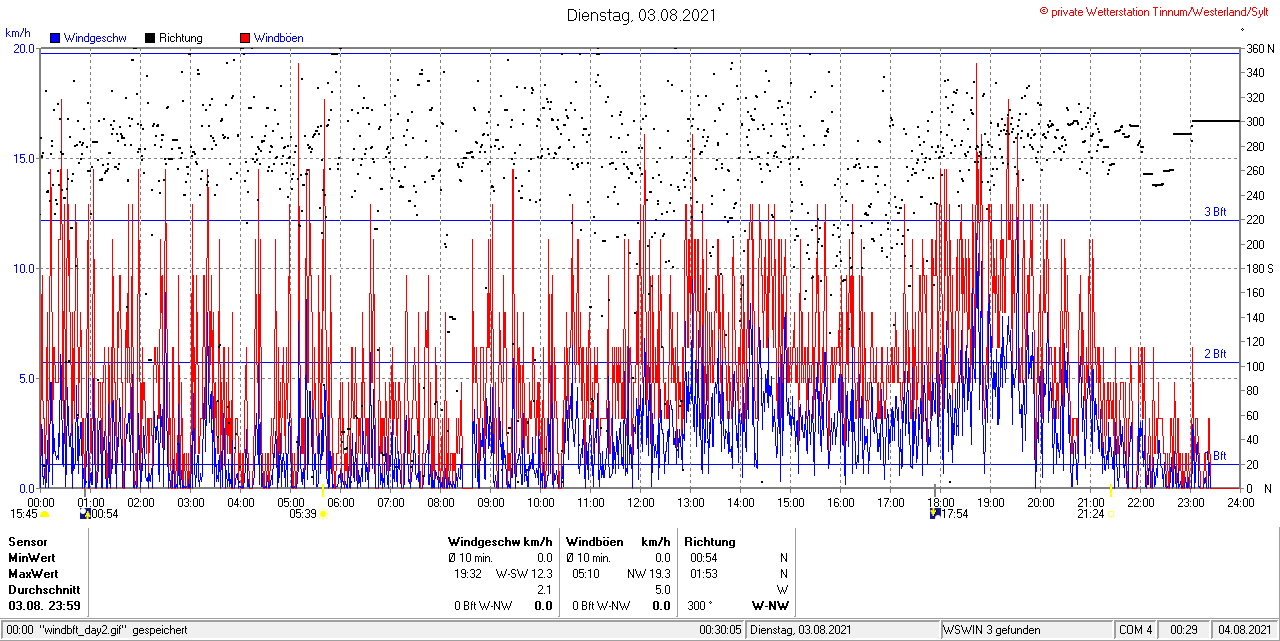Click the Windgeschw km/h column header

click(500, 542)
